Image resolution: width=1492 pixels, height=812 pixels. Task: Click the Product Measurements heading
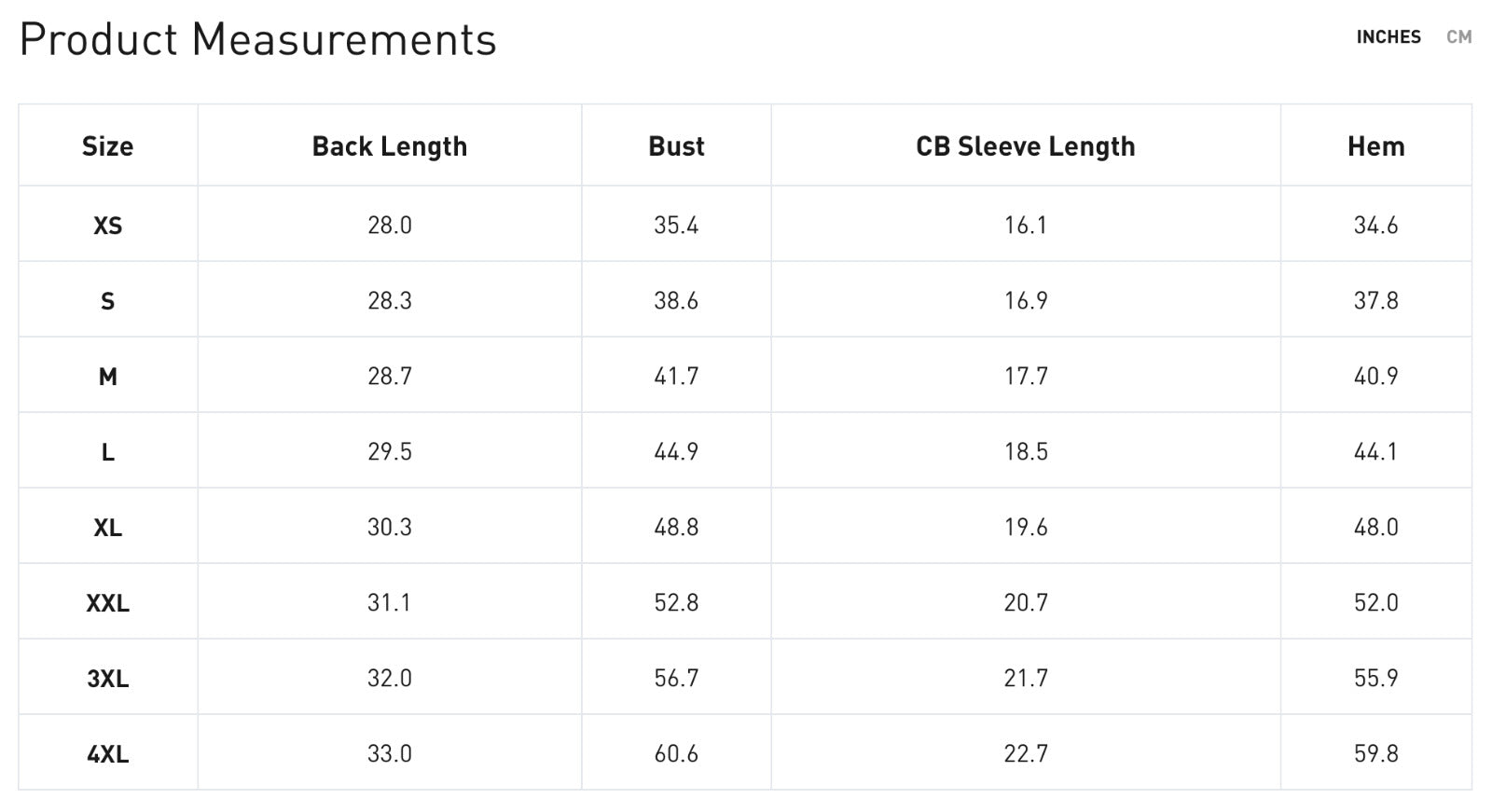coord(257,40)
